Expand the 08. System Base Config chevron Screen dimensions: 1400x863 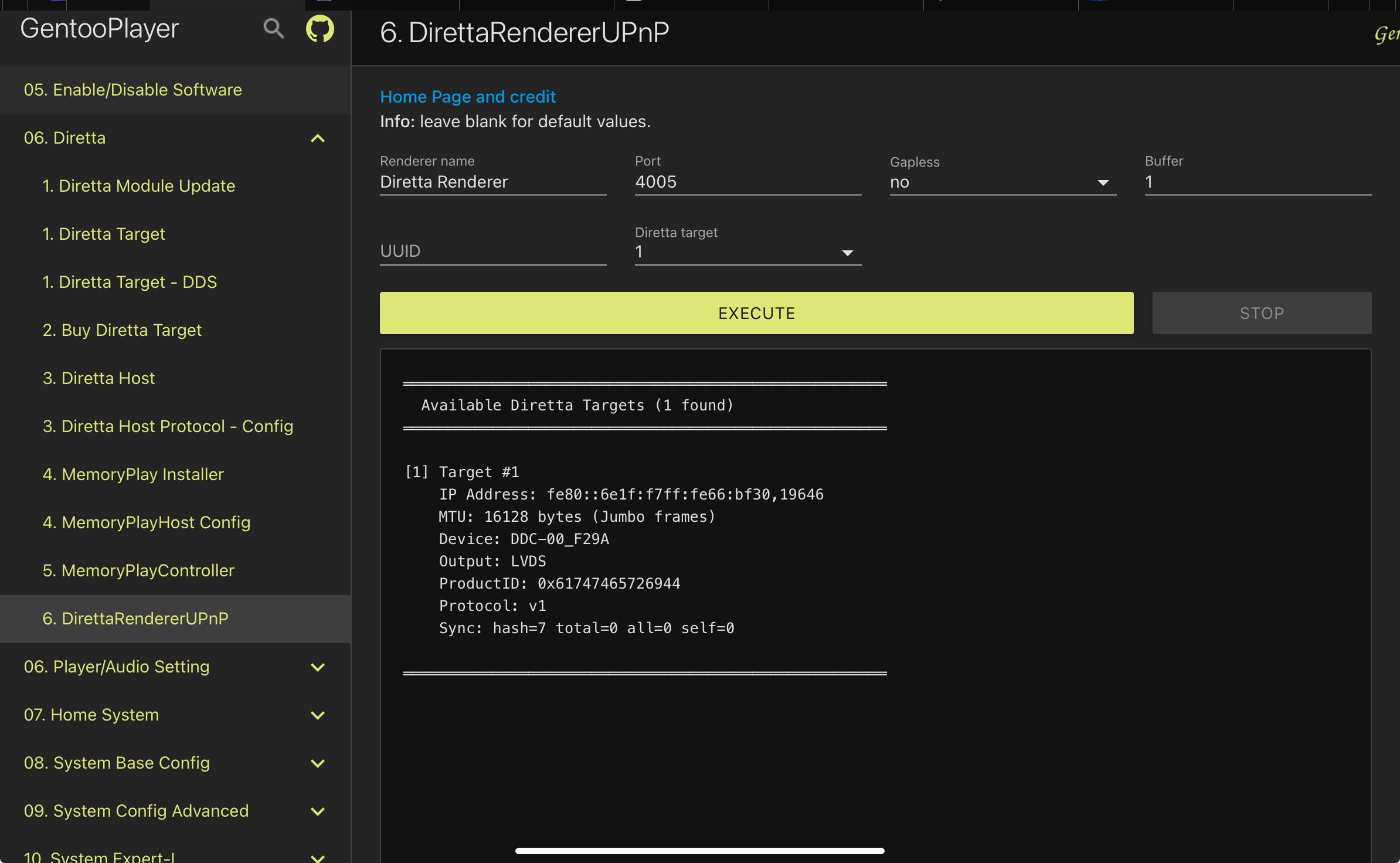318,763
